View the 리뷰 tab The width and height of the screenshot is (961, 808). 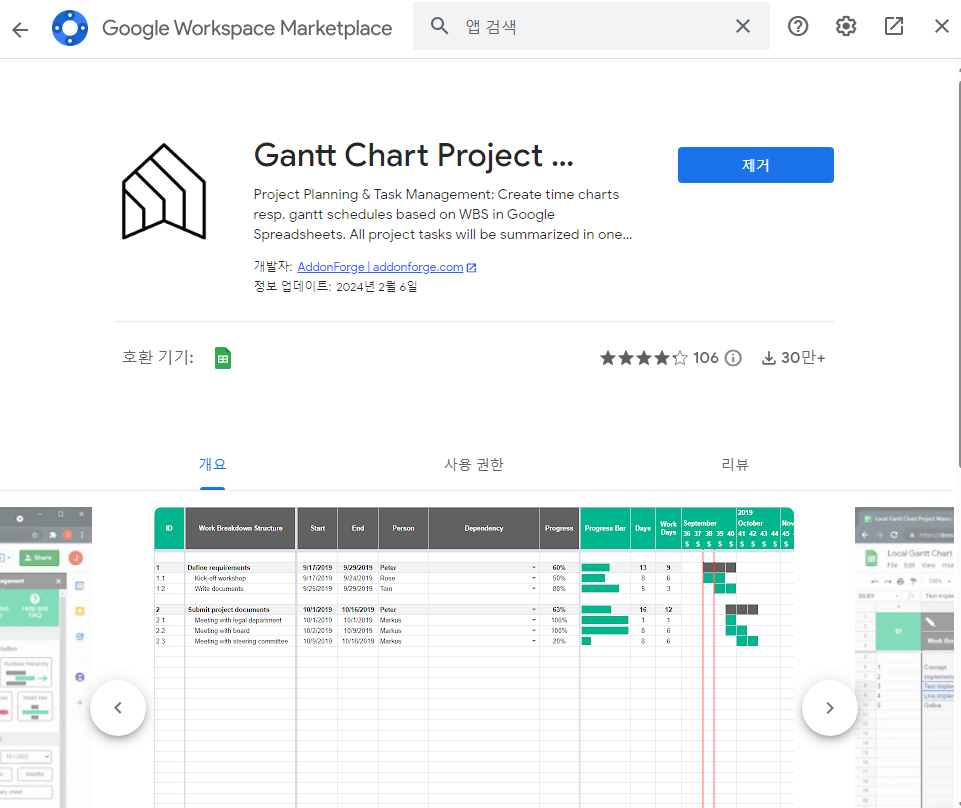(x=736, y=464)
